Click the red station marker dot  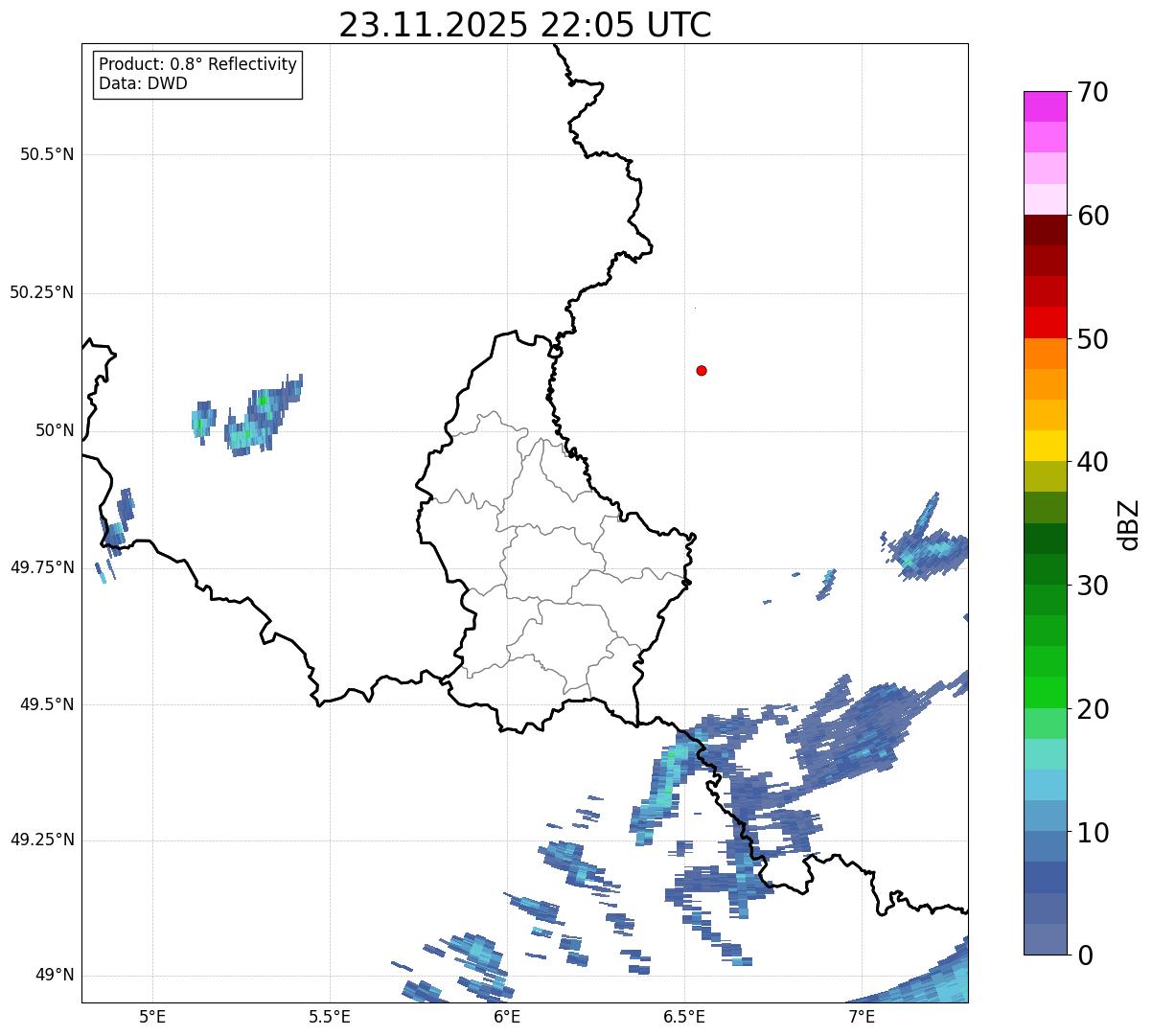pyautogui.click(x=702, y=370)
